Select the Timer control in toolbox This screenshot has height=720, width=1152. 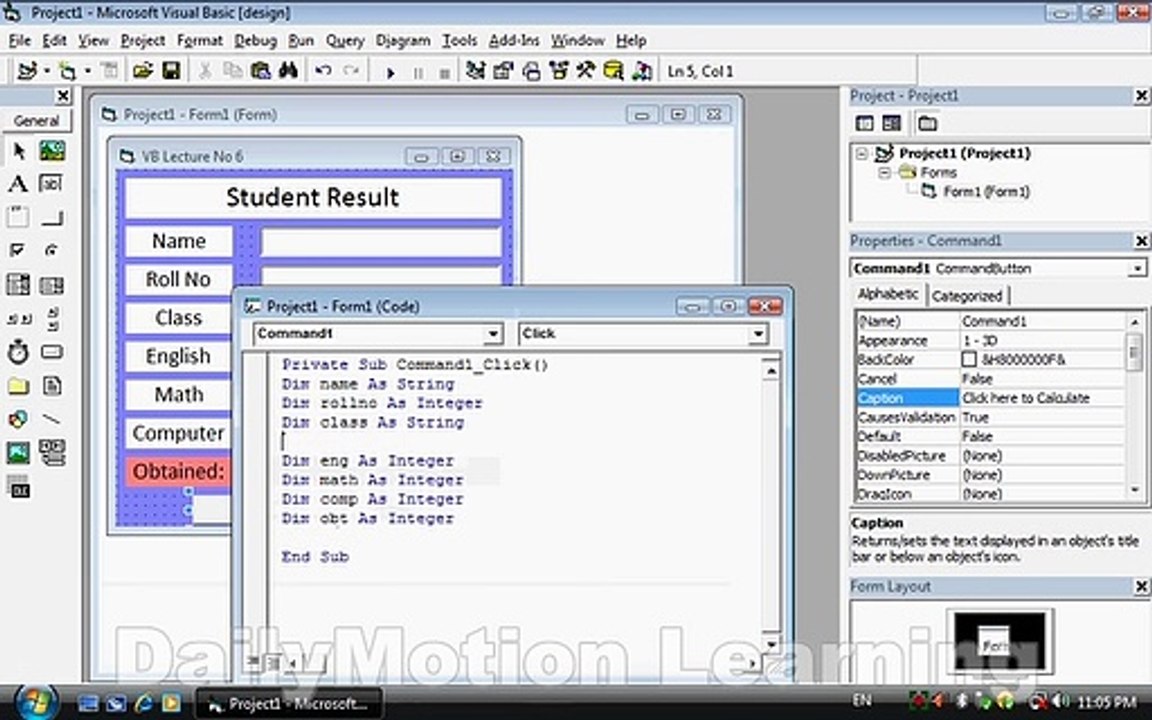(x=18, y=352)
